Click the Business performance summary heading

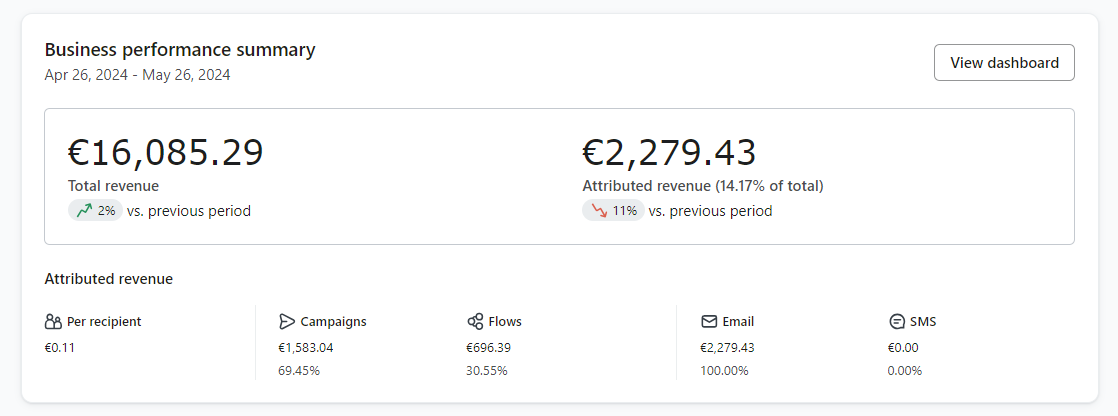click(180, 49)
